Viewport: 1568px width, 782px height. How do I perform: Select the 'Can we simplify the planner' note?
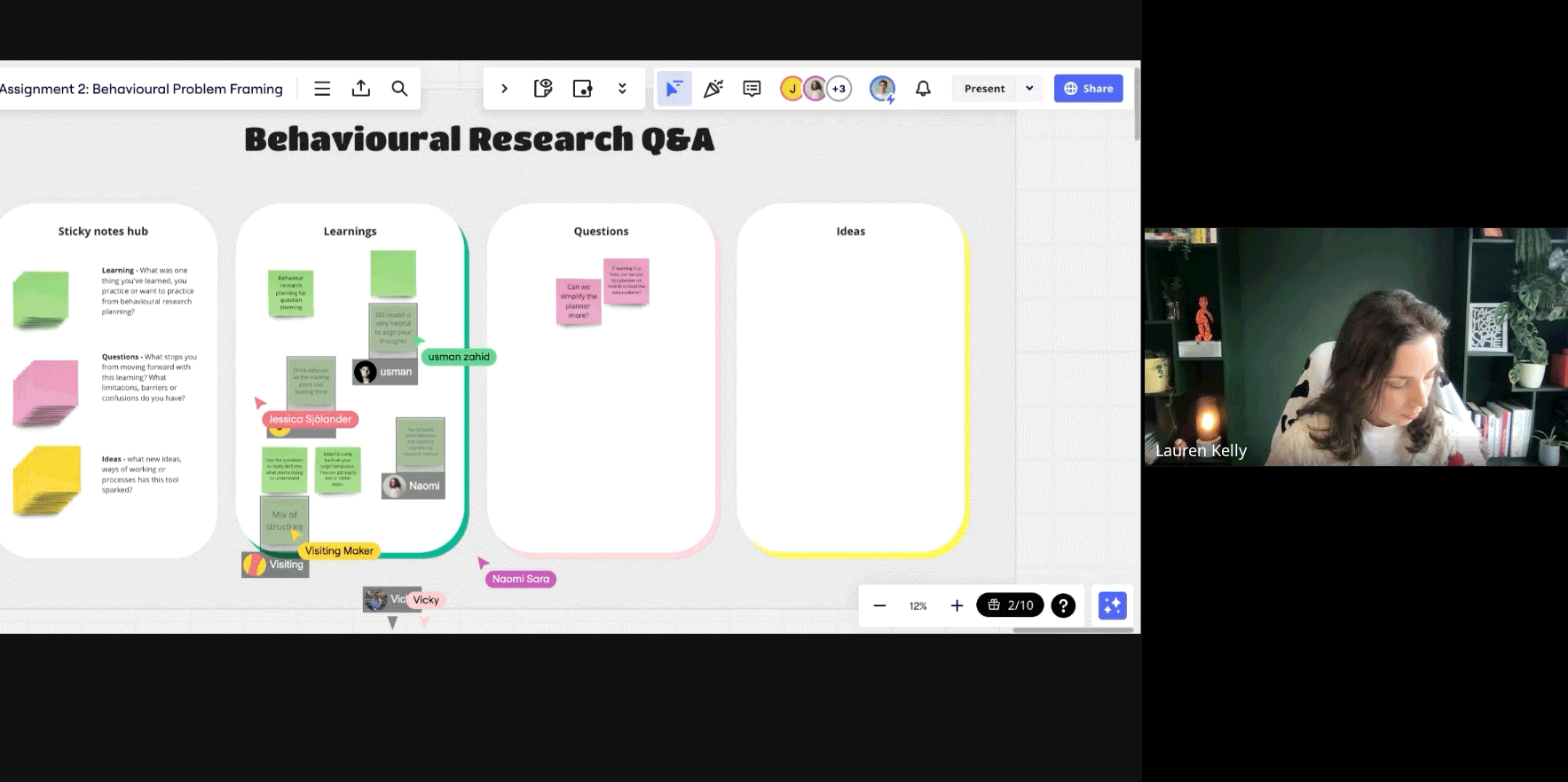tap(579, 302)
